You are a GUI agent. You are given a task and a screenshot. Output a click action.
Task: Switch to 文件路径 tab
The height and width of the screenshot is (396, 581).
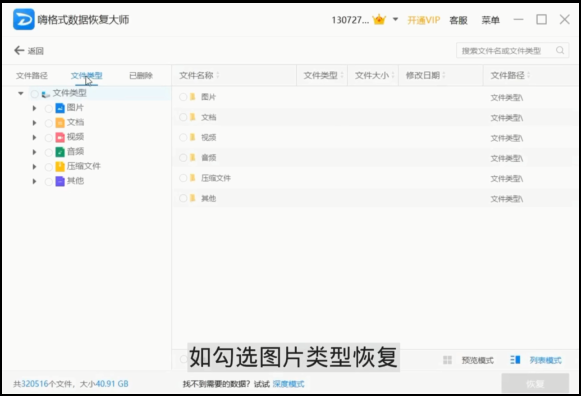tap(32, 76)
